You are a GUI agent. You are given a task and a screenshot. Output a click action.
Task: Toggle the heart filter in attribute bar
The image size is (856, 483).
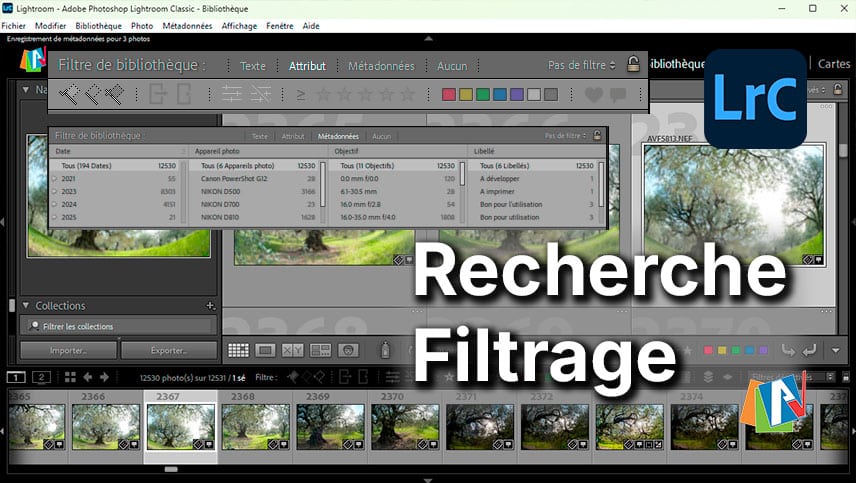(x=594, y=95)
